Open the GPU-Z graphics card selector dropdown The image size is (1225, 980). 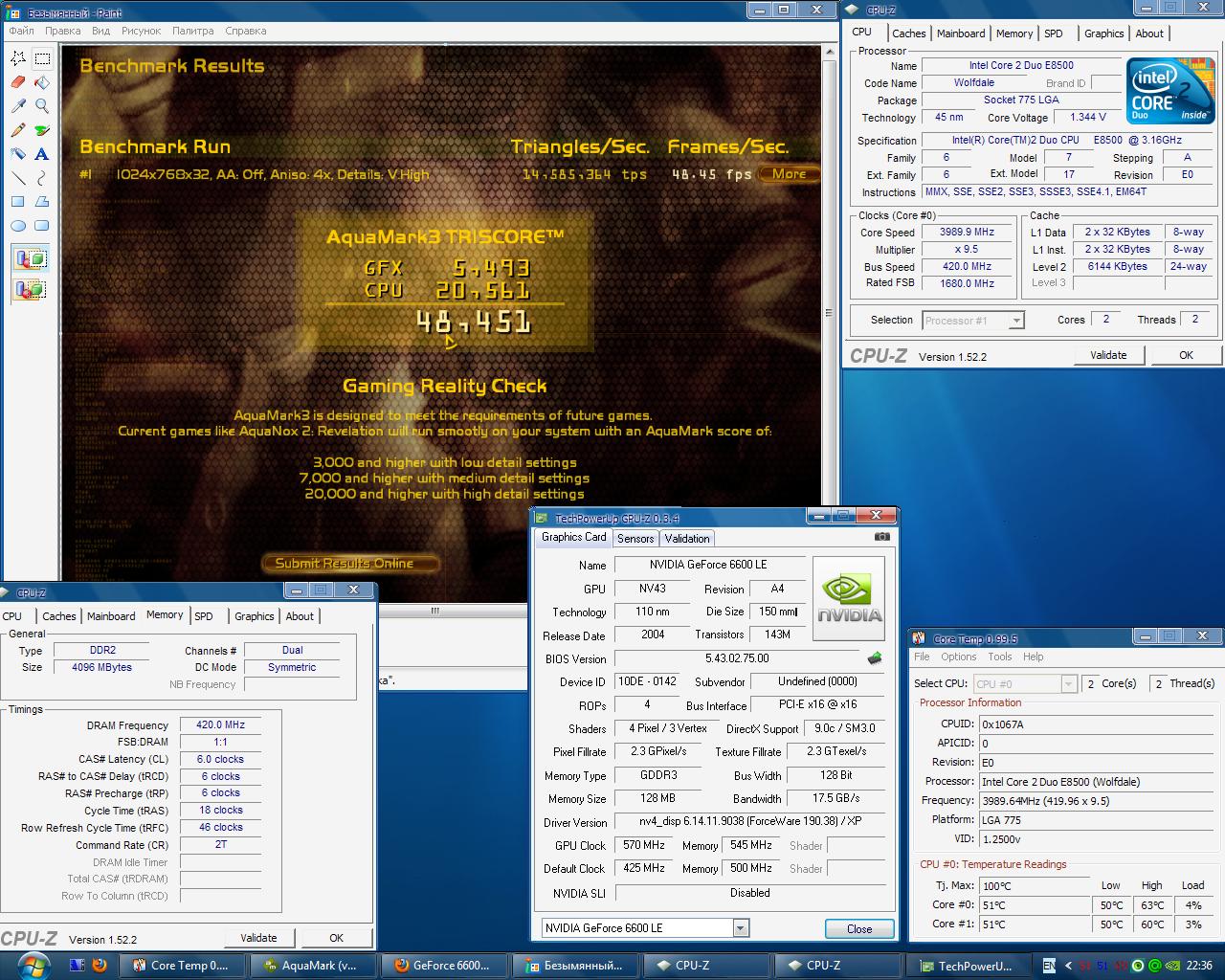741,928
